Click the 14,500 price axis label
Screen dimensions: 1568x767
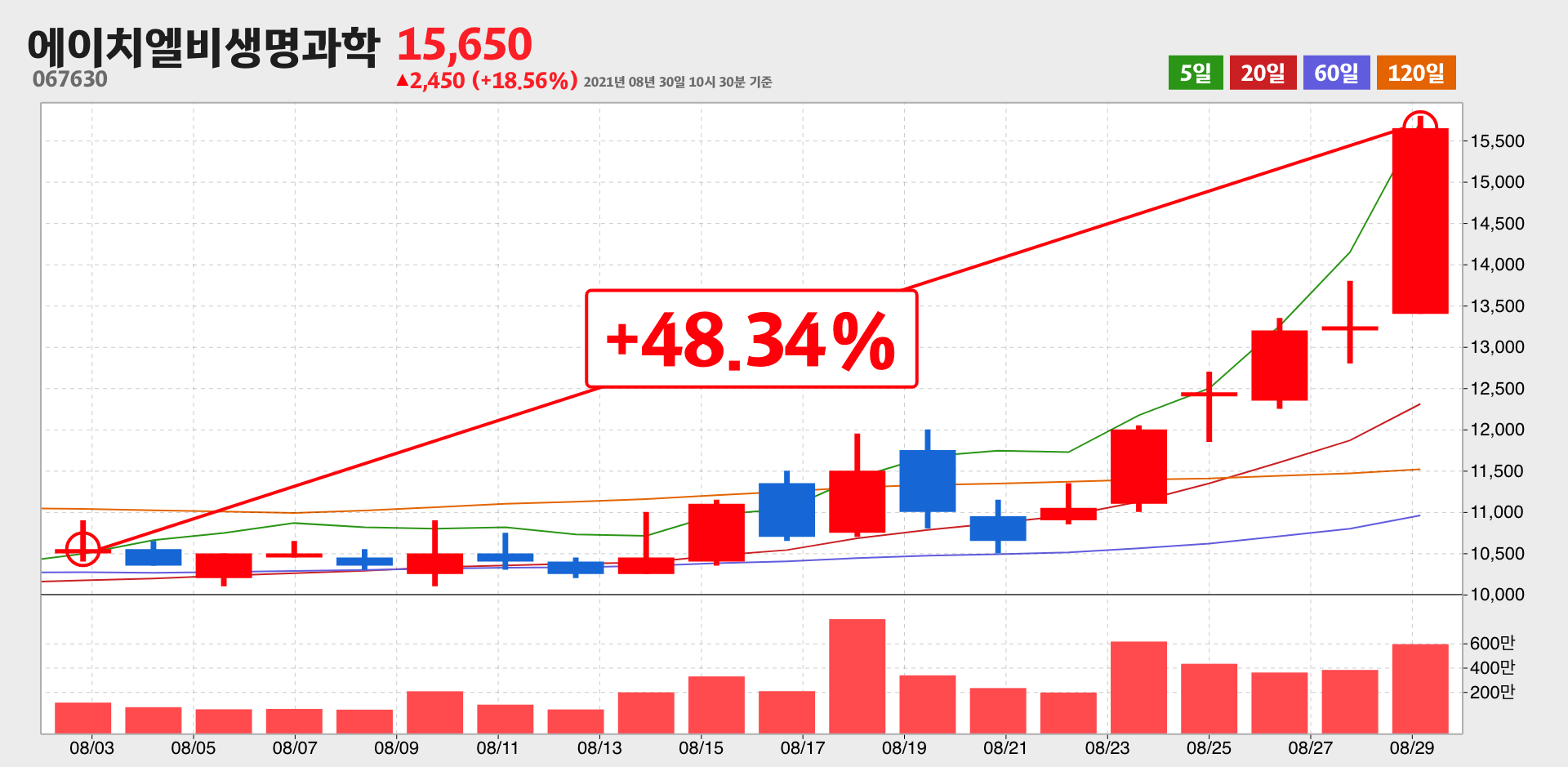[x=1498, y=224]
